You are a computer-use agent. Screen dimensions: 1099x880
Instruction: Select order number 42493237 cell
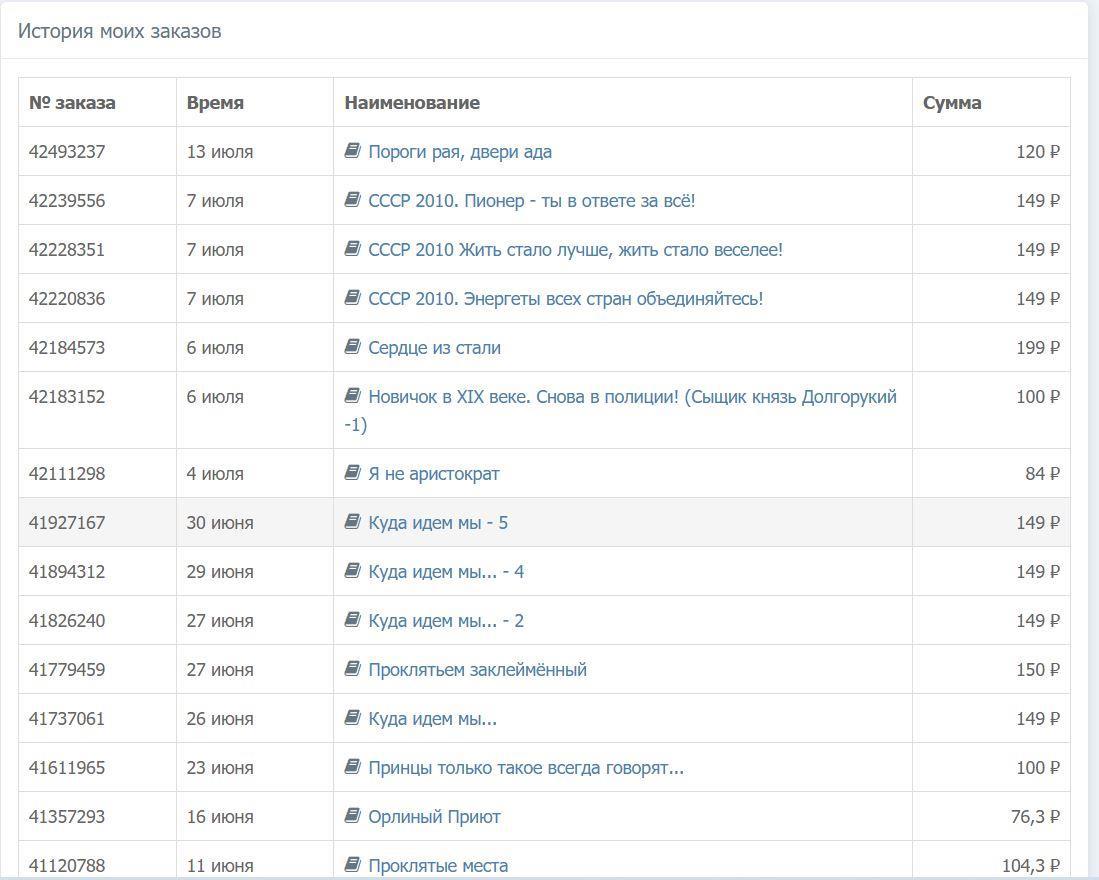coord(67,152)
